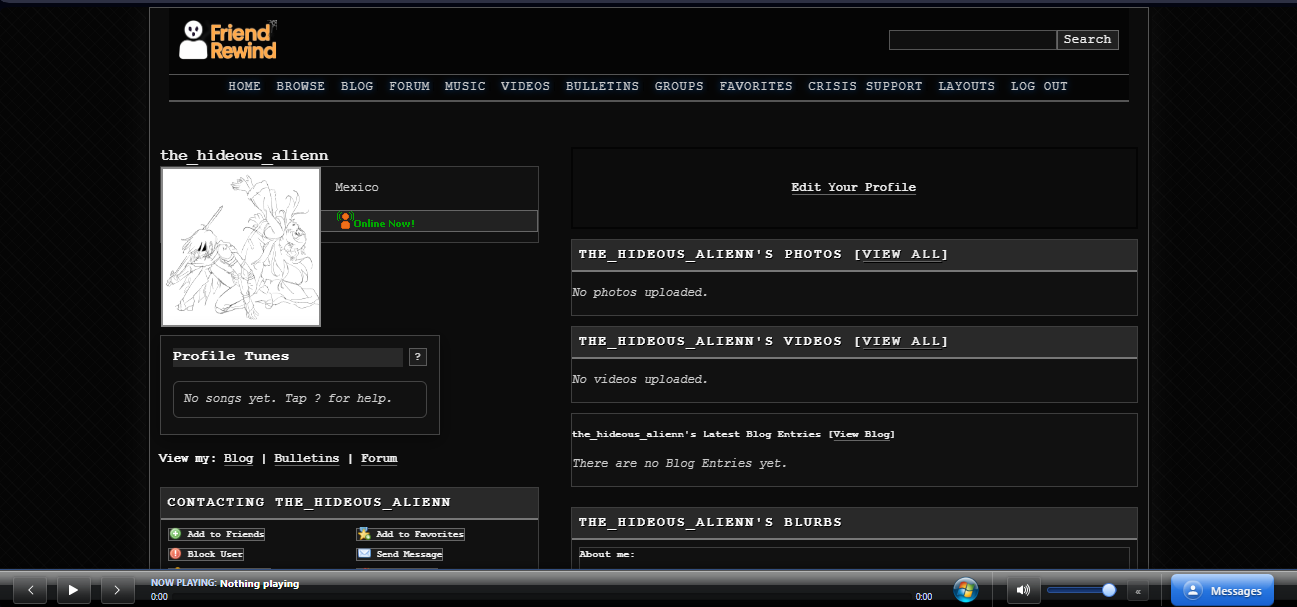Viewport: 1297px width, 607px height.
Task: Open FAVORITES in navigation
Action: pyautogui.click(x=756, y=86)
